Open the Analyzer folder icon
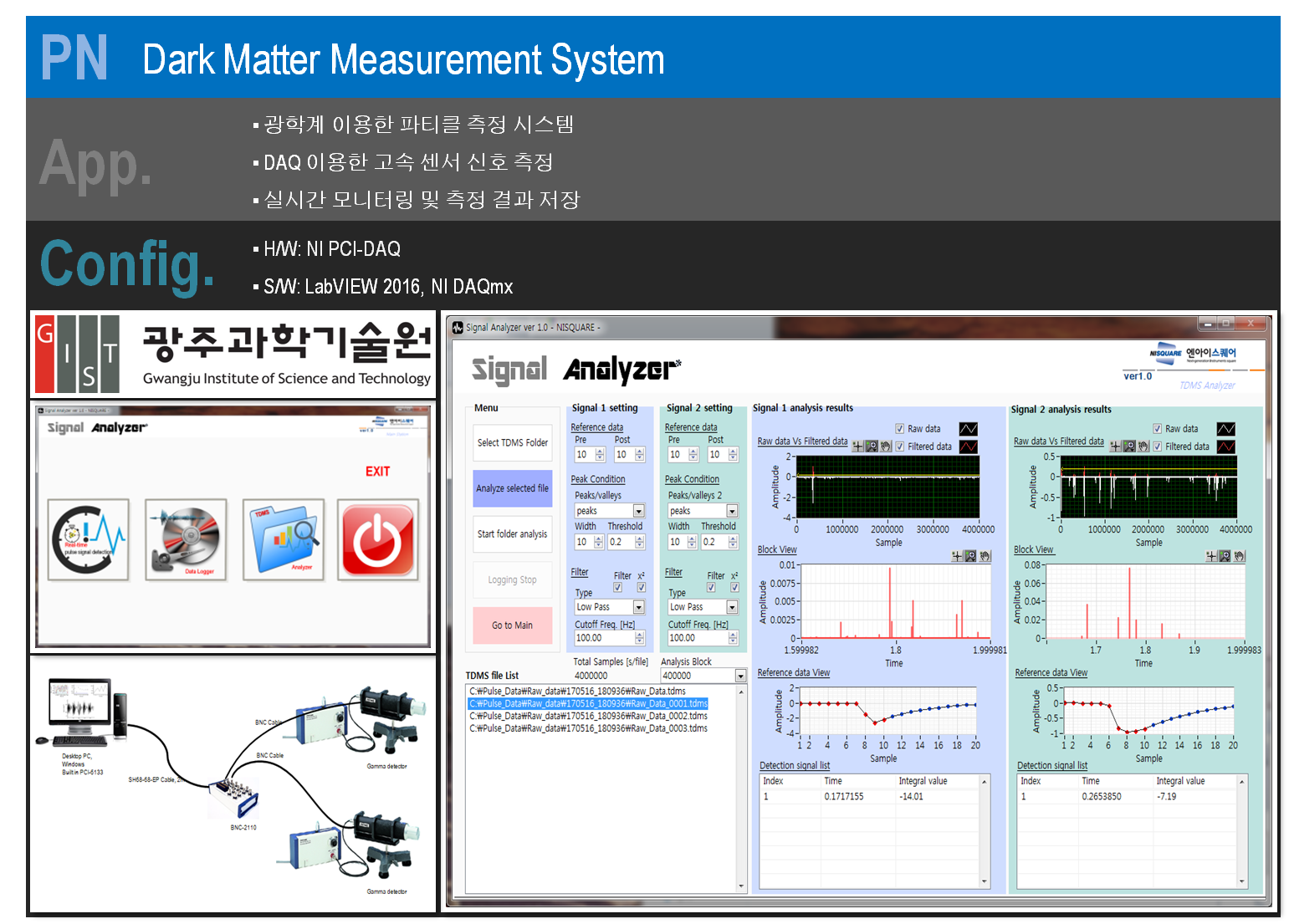Viewport: 1289px width, 924px height. [x=284, y=539]
